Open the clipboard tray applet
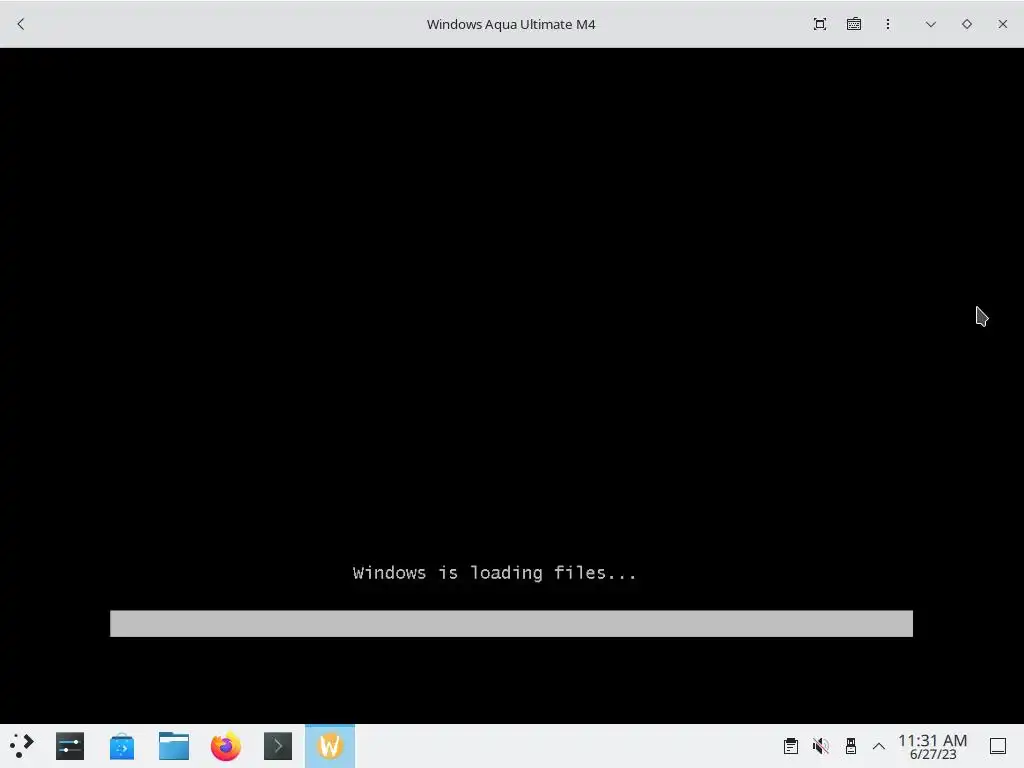1024x768 pixels. (791, 746)
